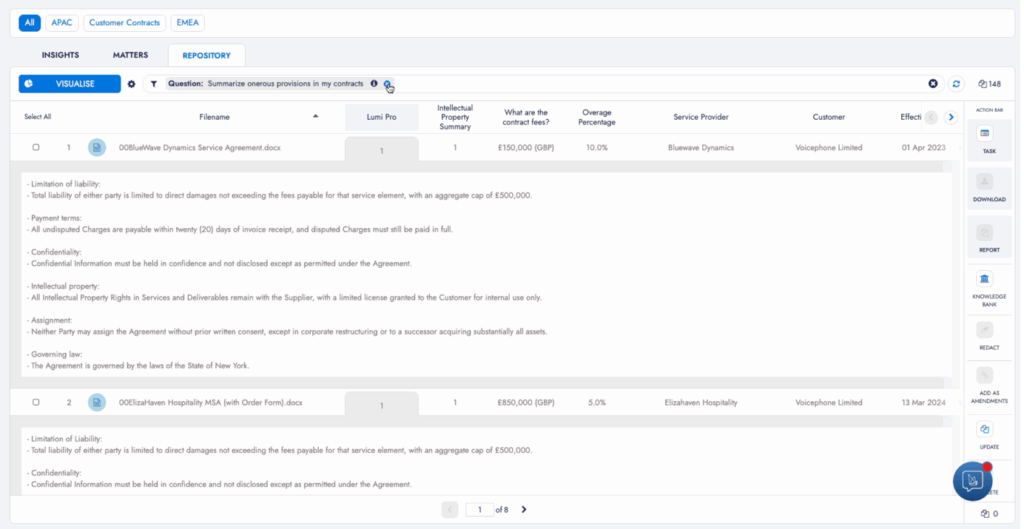The width and height of the screenshot is (1024, 529).
Task: Switch to the Matters tab
Action: (130, 55)
